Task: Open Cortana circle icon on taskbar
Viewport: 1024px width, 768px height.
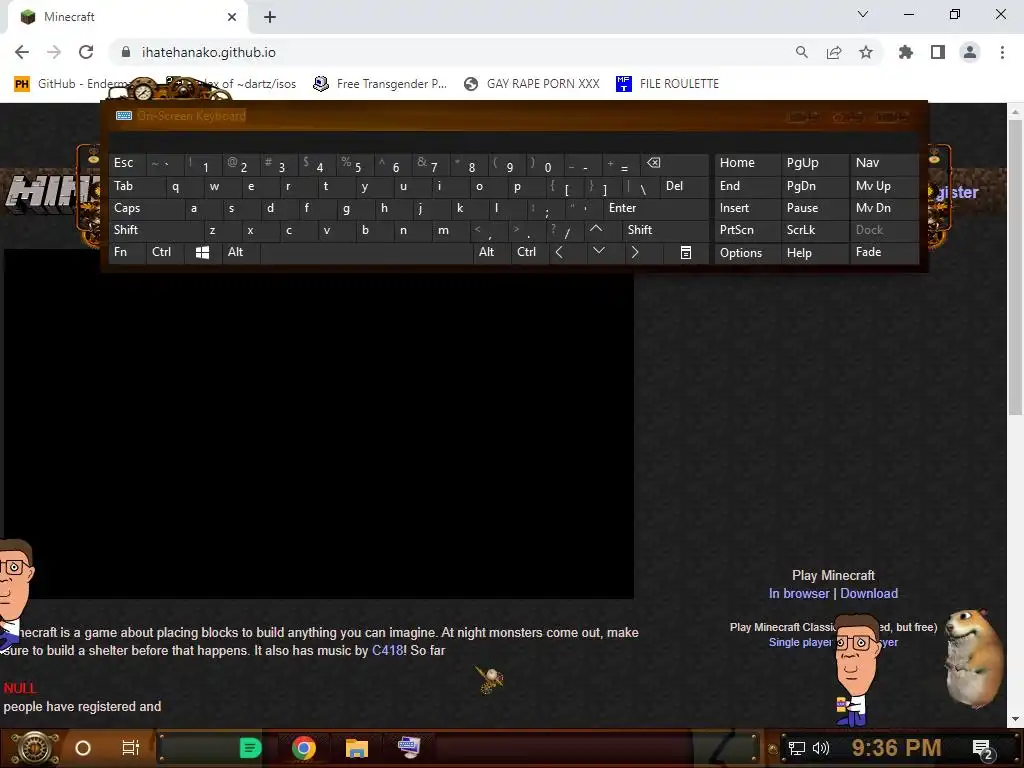Action: [x=83, y=748]
